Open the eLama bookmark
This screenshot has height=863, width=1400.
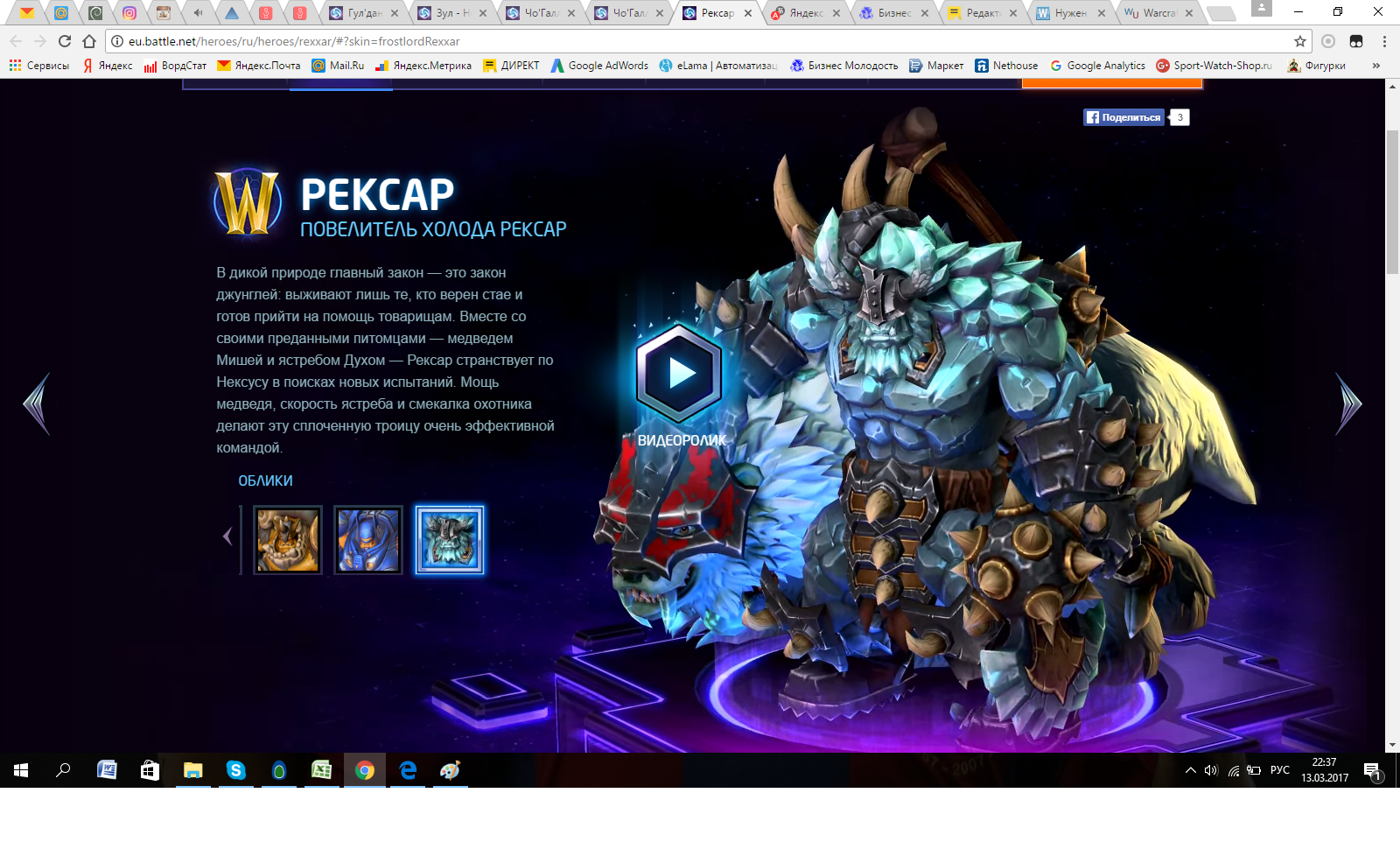click(718, 66)
